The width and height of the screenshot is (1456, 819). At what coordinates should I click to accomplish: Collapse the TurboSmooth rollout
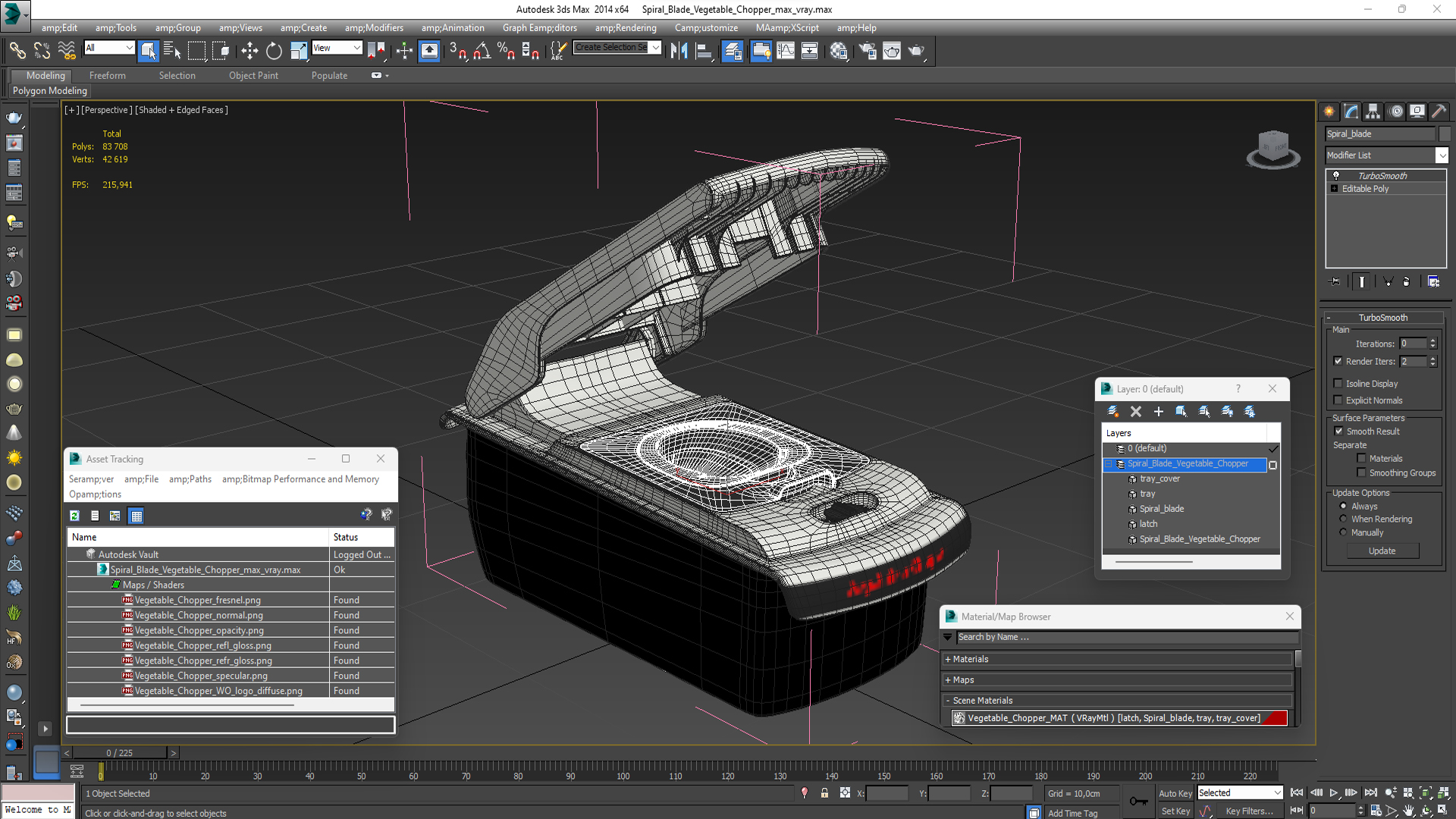(x=1382, y=317)
